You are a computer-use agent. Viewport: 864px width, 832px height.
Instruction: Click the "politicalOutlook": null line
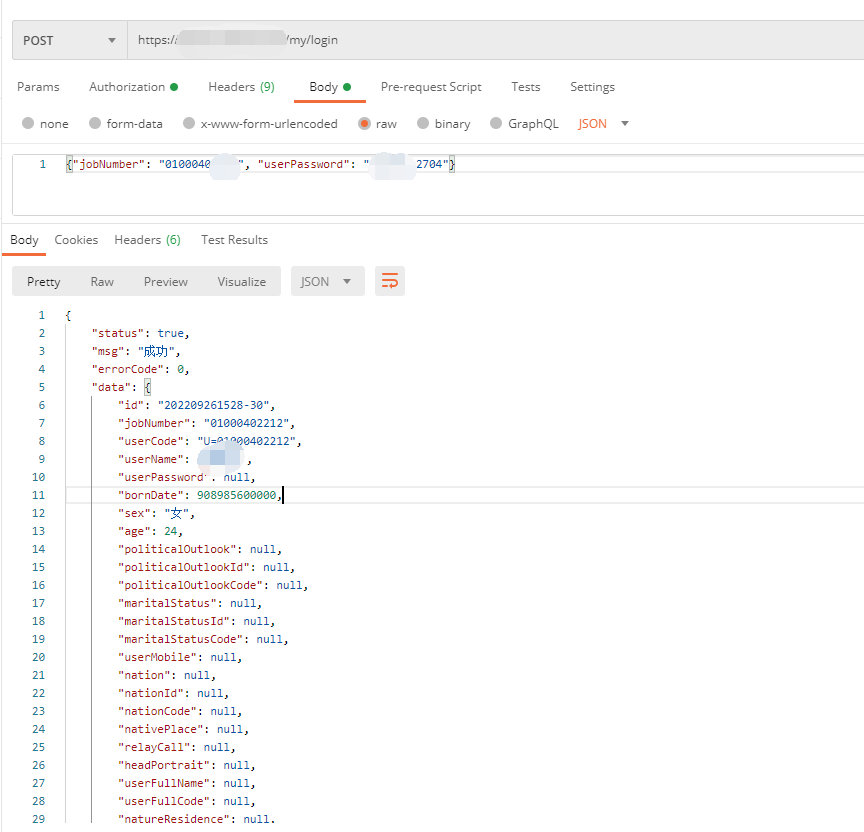pos(199,549)
